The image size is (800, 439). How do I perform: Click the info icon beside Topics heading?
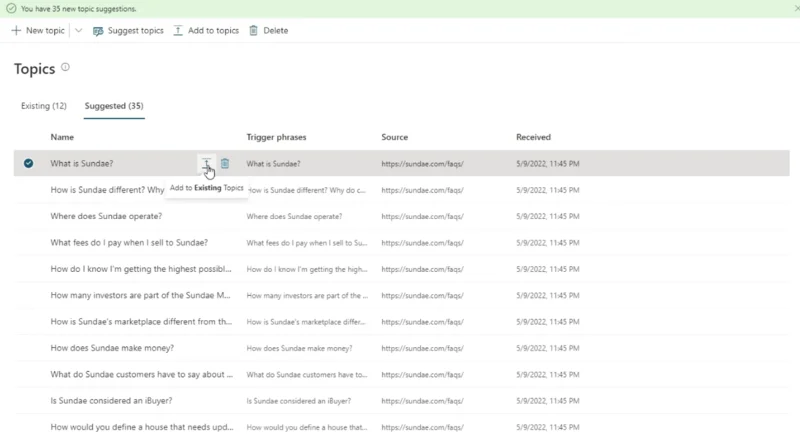pos(65,67)
